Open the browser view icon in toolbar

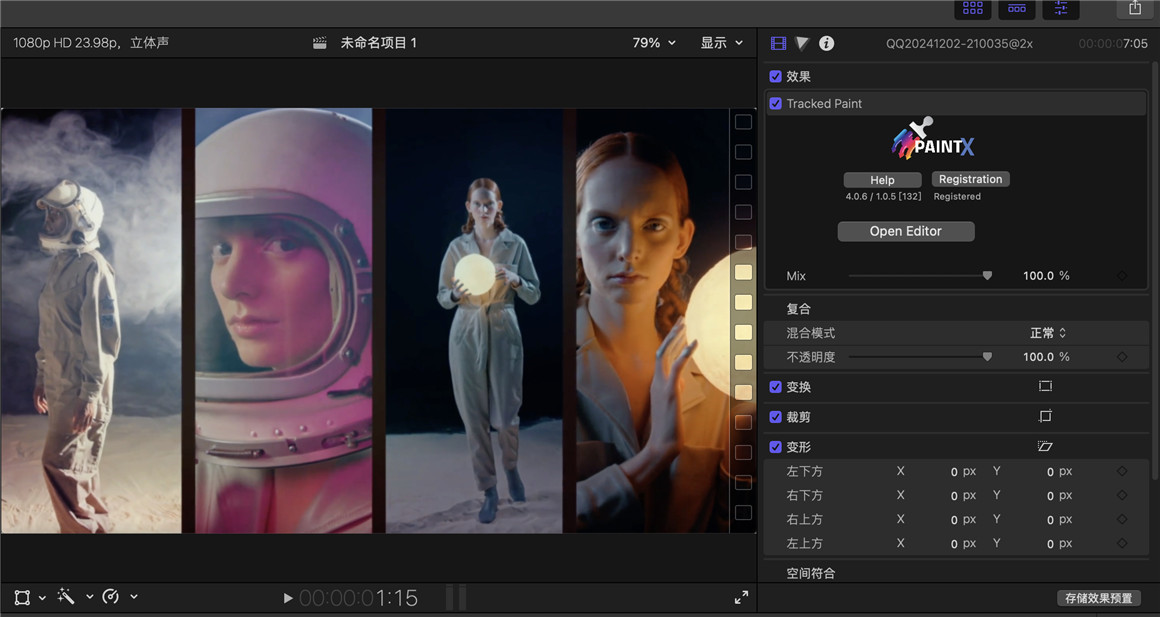coord(973,9)
